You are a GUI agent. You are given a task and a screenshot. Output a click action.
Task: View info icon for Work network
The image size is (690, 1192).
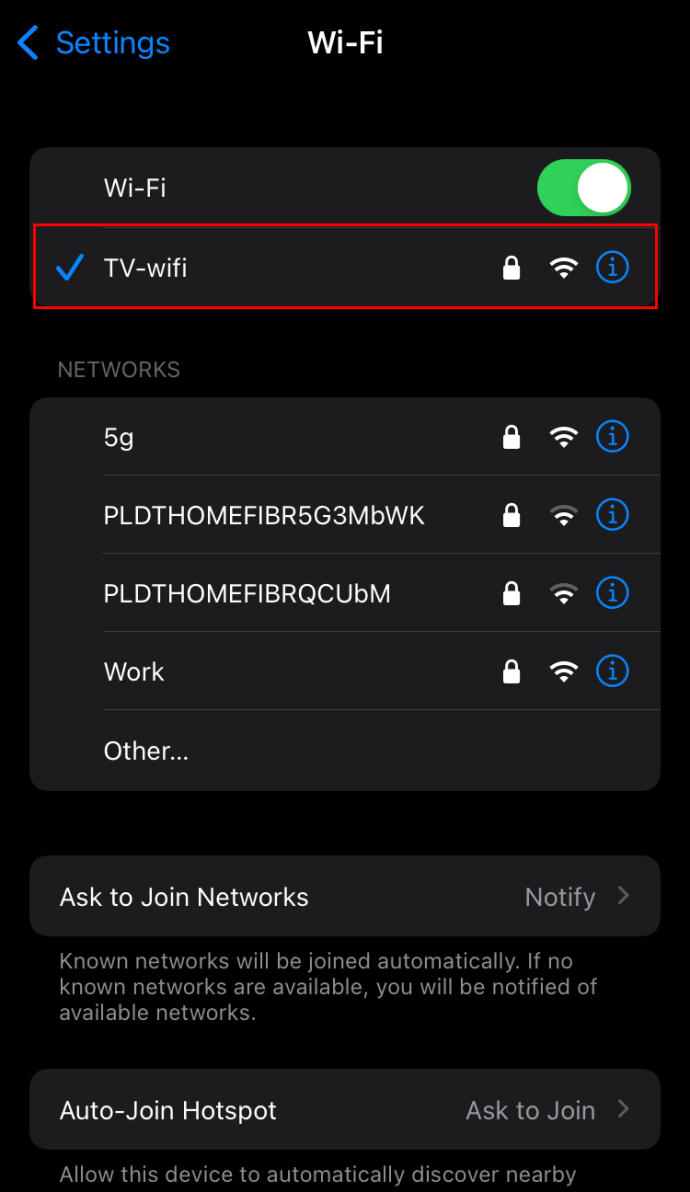click(x=612, y=671)
